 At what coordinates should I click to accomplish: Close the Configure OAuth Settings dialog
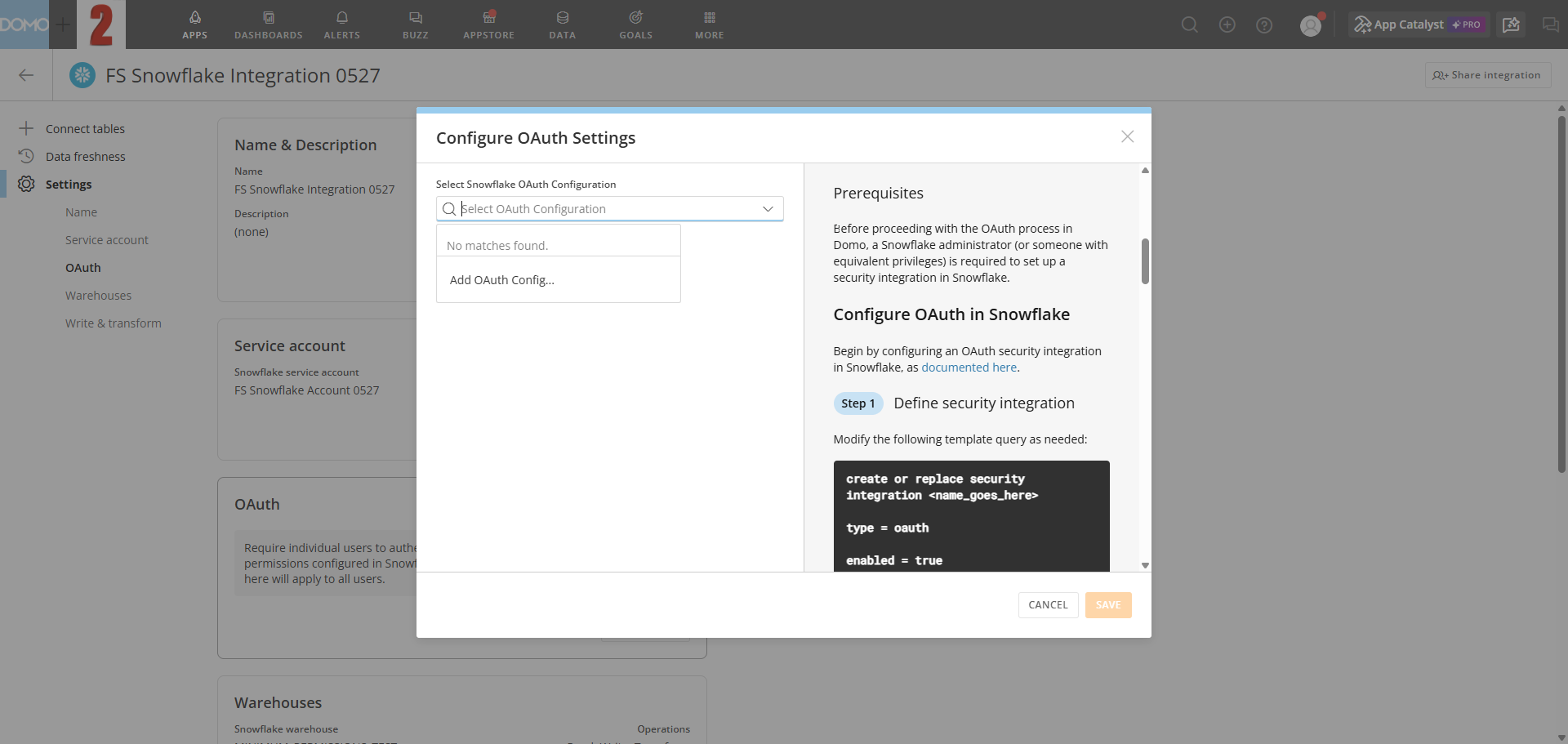[x=1127, y=136]
